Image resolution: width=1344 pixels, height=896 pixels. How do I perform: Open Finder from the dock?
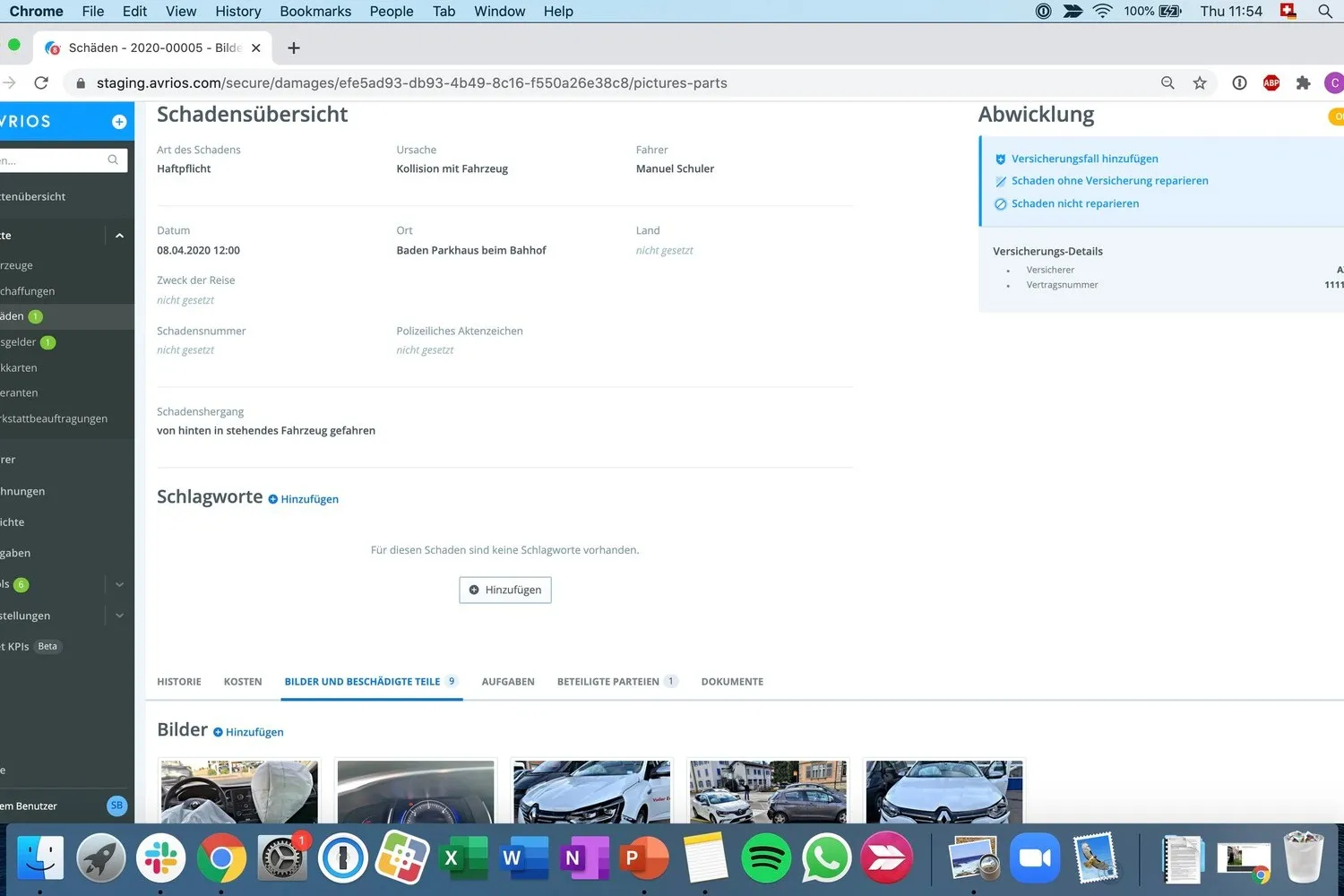click(x=40, y=858)
